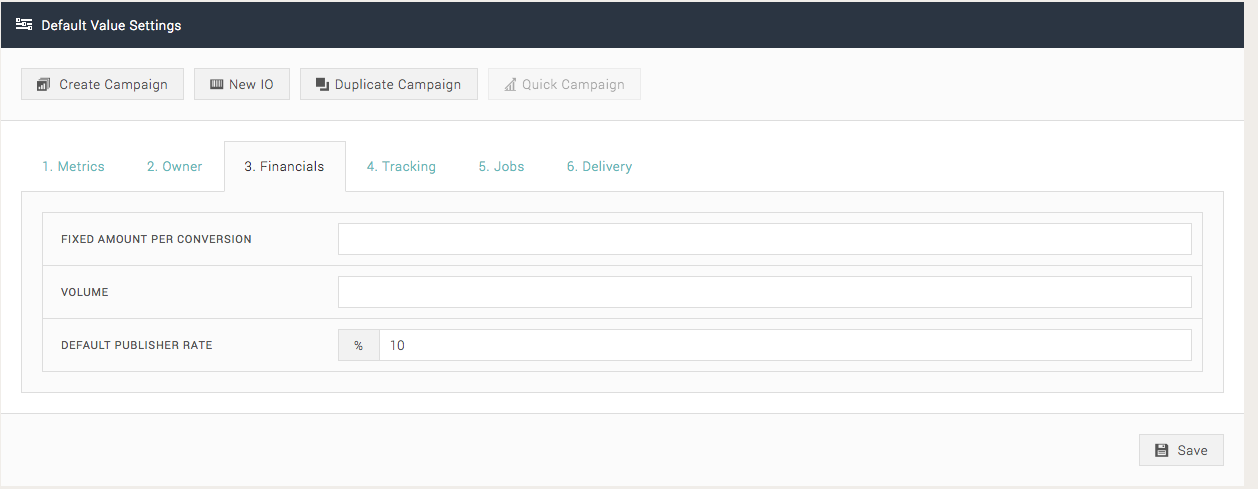Click the Default Value Settings title
The height and width of the screenshot is (489, 1258).
(111, 25)
